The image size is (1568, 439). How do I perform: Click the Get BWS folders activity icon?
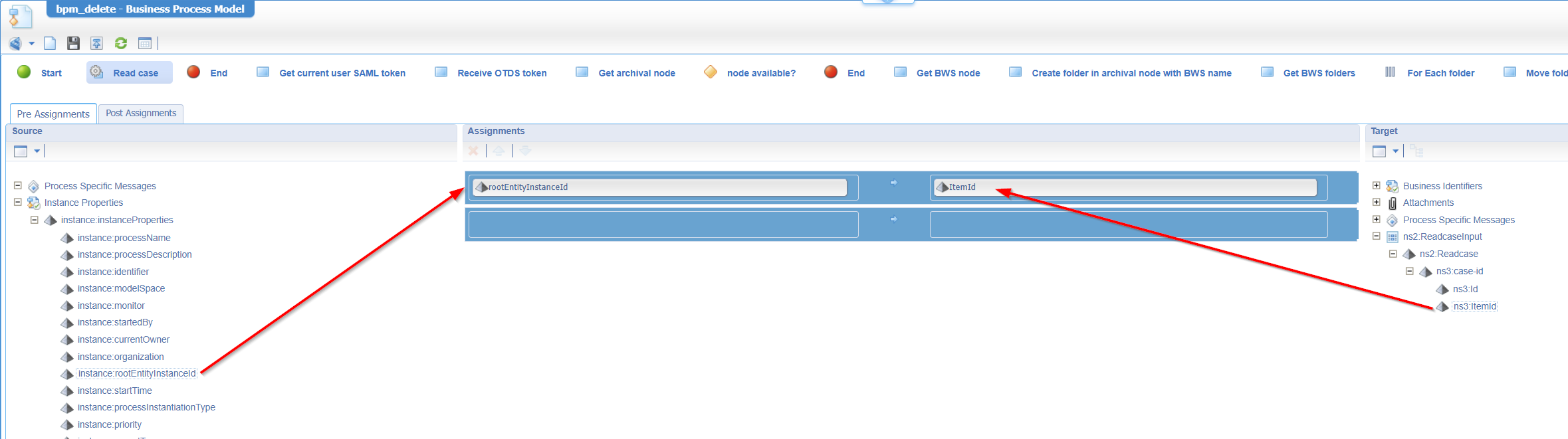(x=1268, y=72)
